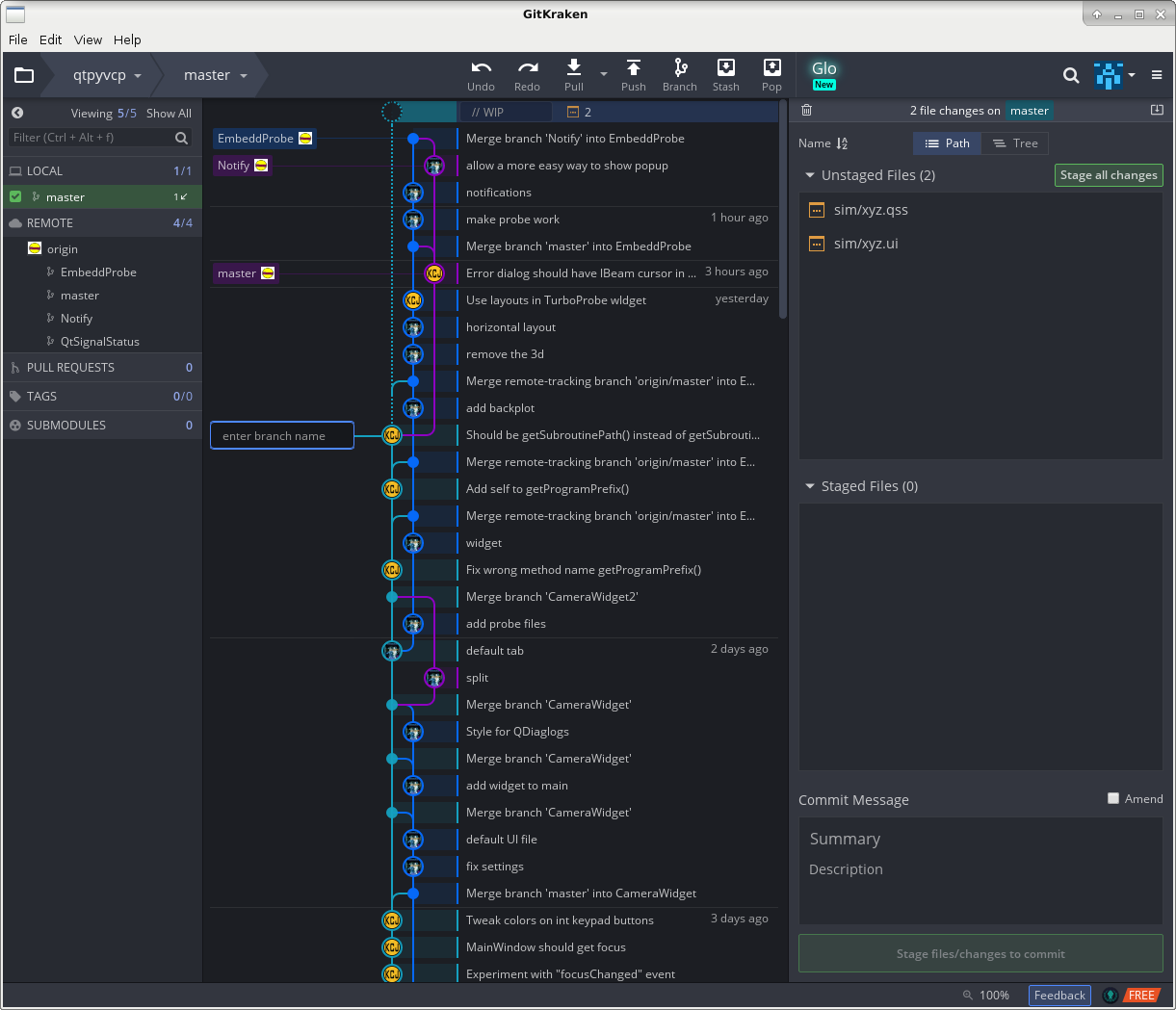Click Show All branches link
This screenshot has height=1010, width=1176.
click(169, 113)
